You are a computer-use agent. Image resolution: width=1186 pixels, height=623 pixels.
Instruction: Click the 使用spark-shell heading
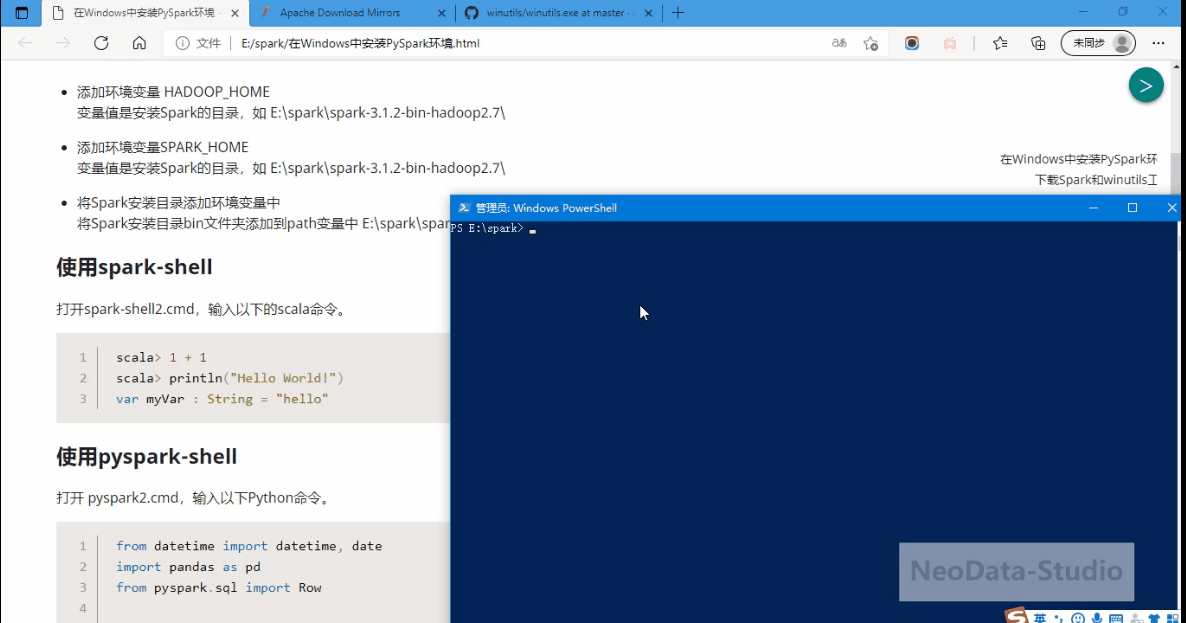coord(134,267)
